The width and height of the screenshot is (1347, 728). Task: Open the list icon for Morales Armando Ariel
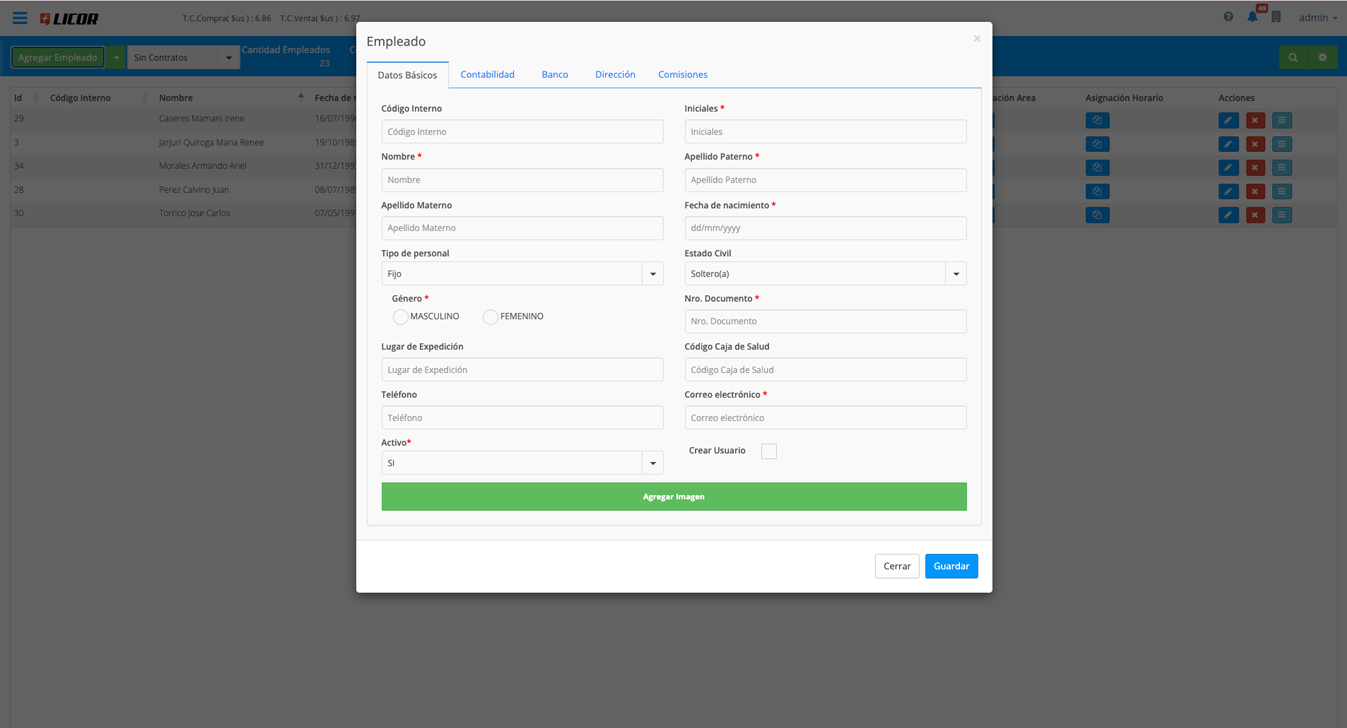click(1281, 168)
